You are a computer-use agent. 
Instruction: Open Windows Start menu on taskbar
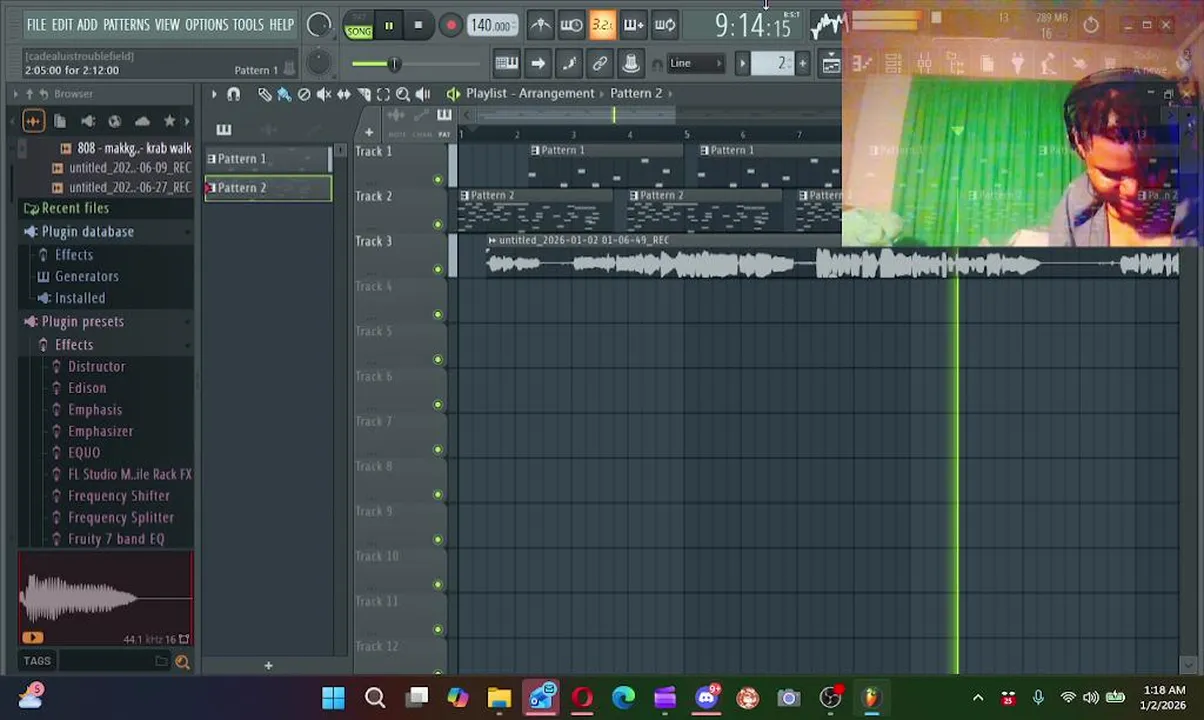point(333,698)
